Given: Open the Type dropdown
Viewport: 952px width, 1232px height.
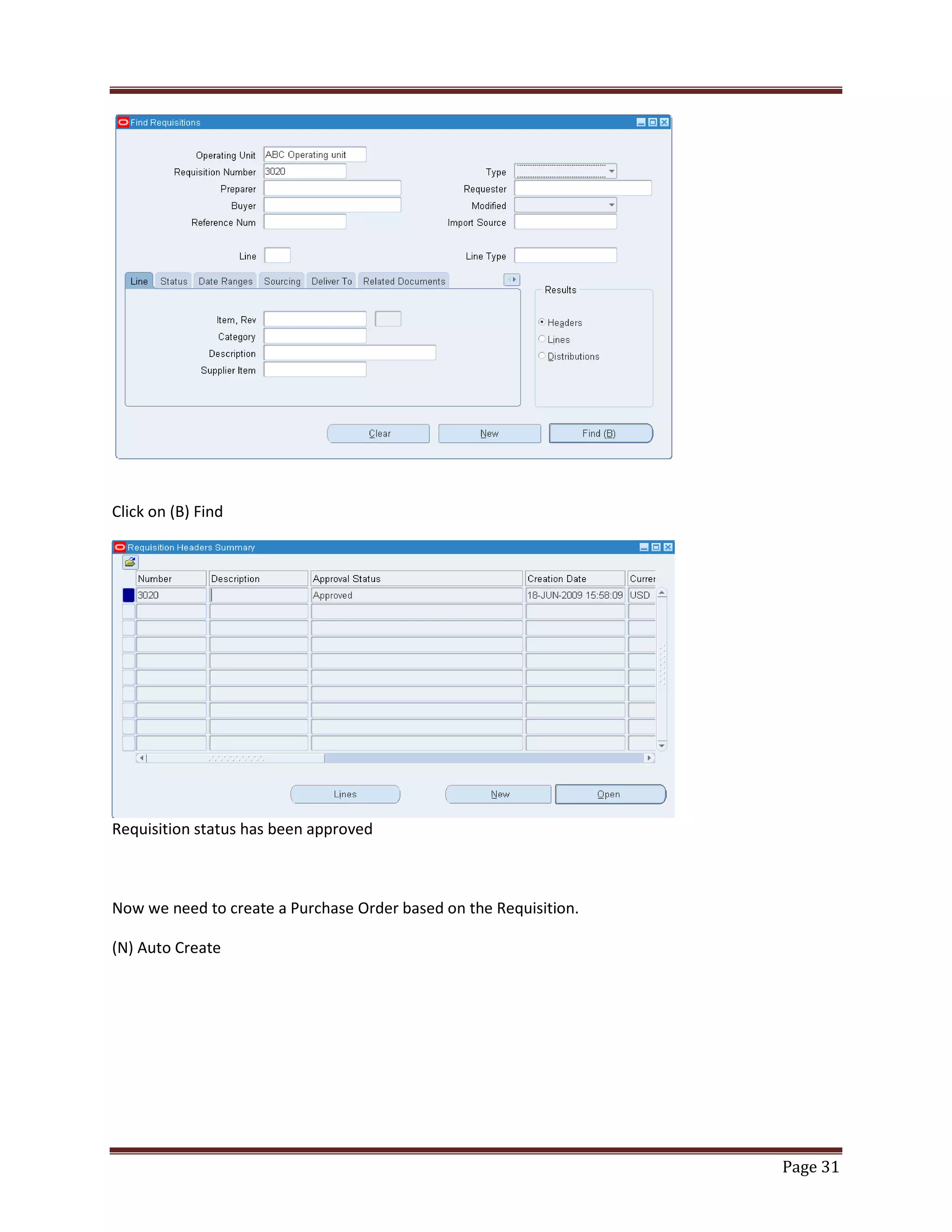Looking at the screenshot, I should click(x=611, y=171).
